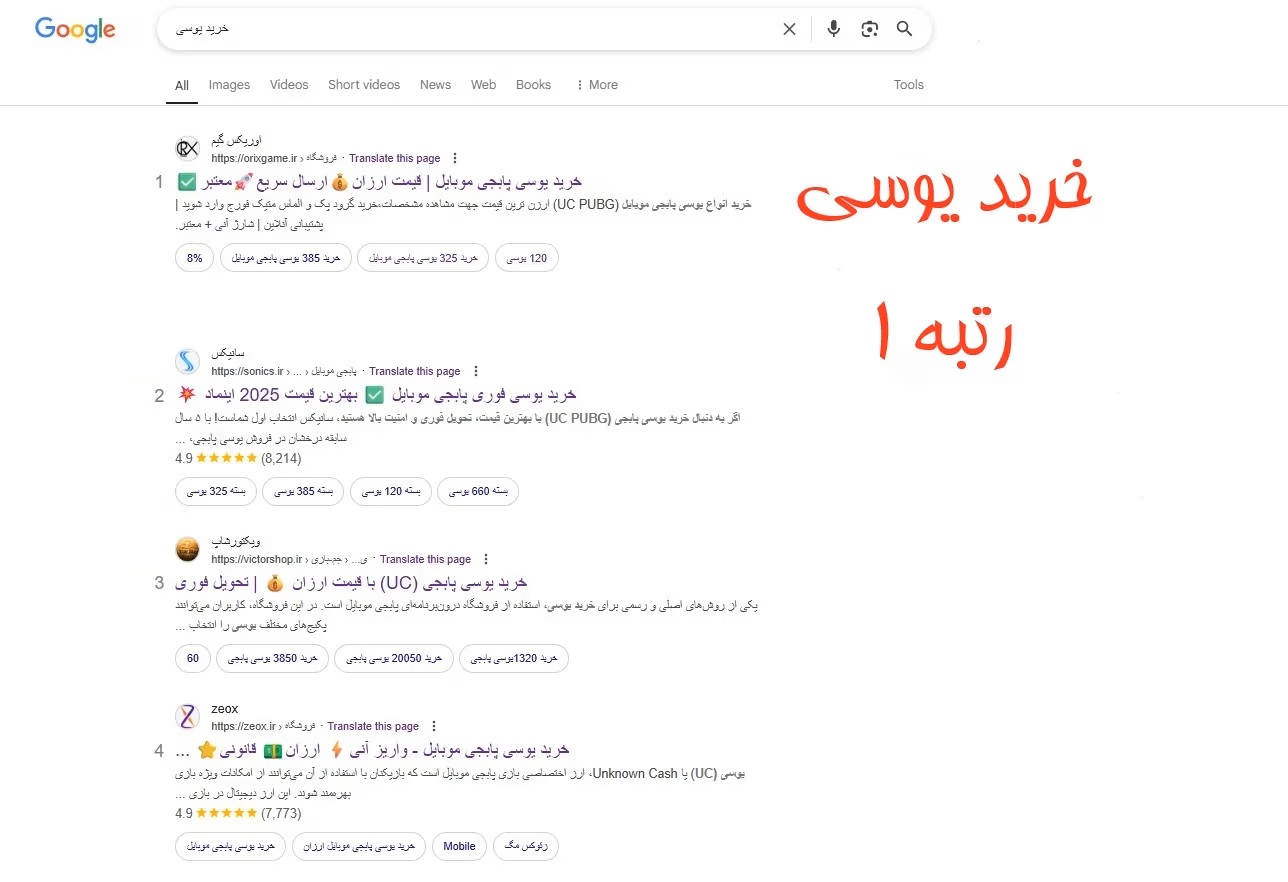Switch to the Web tab
The height and width of the screenshot is (882, 1288).
click(x=483, y=85)
